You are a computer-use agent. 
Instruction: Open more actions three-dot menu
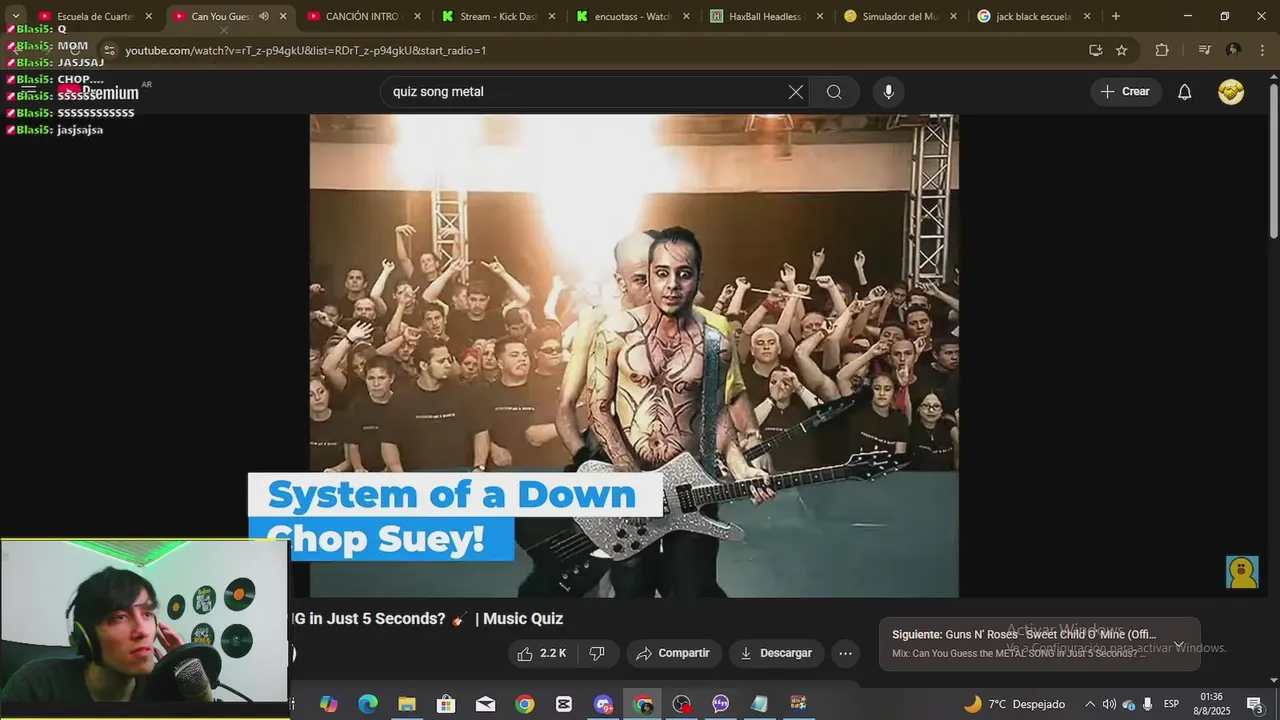[845, 653]
